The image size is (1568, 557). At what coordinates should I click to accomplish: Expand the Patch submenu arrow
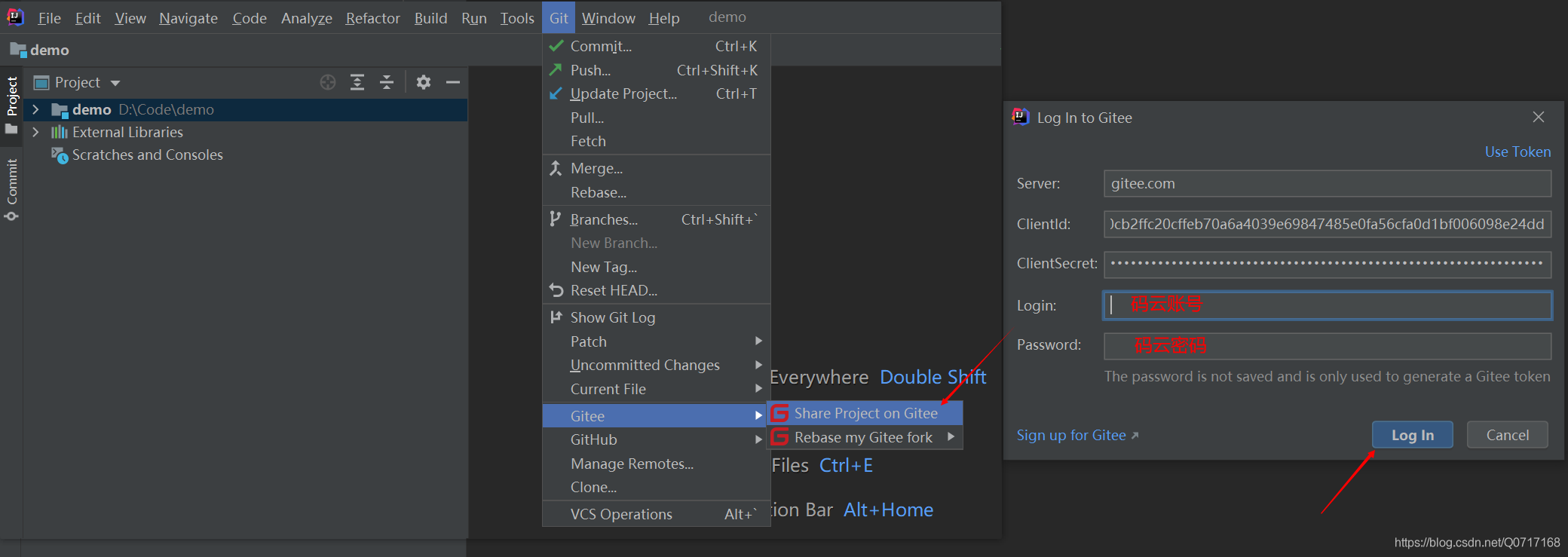pos(758,341)
